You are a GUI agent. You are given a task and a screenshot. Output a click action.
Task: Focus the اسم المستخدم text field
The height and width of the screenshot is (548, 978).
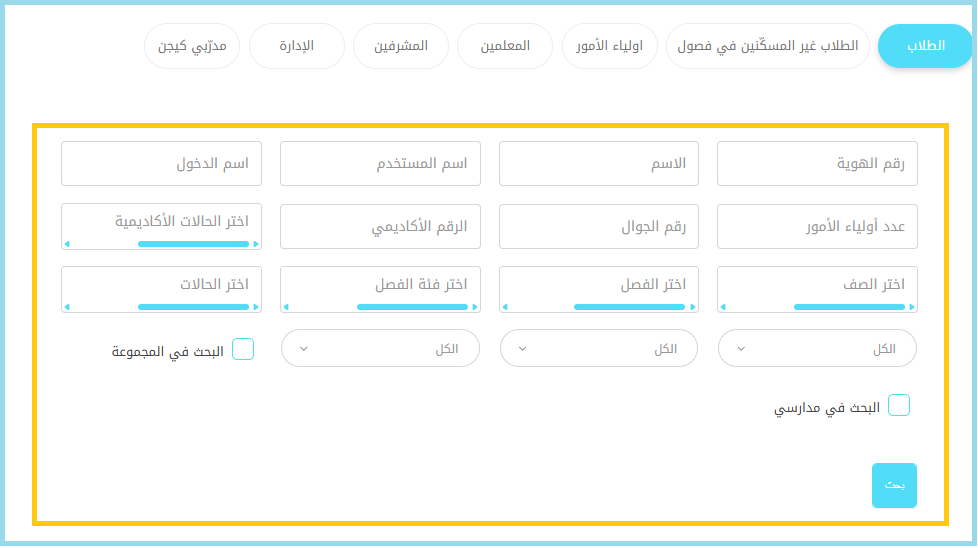point(380,164)
